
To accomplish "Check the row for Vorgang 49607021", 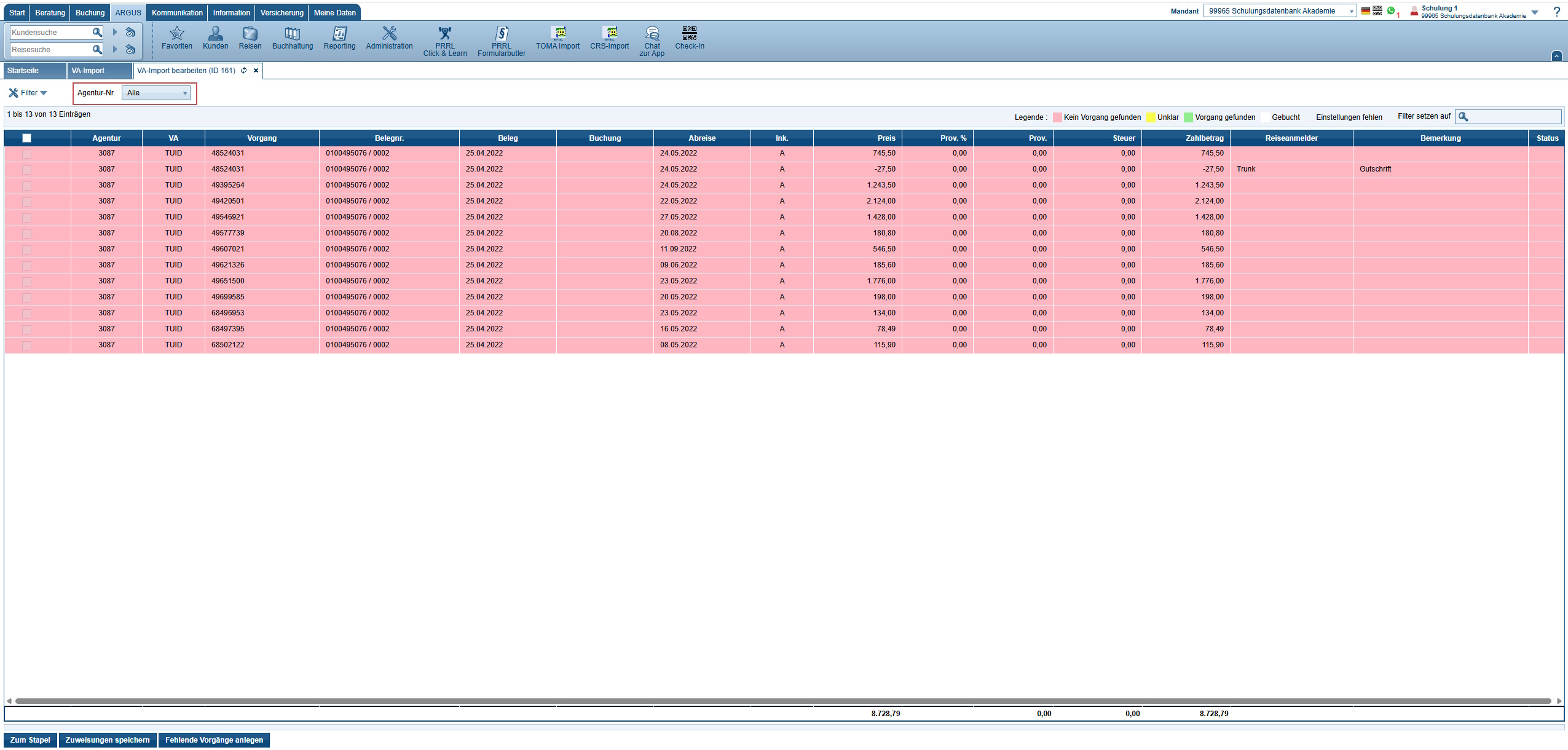I will click(26, 250).
